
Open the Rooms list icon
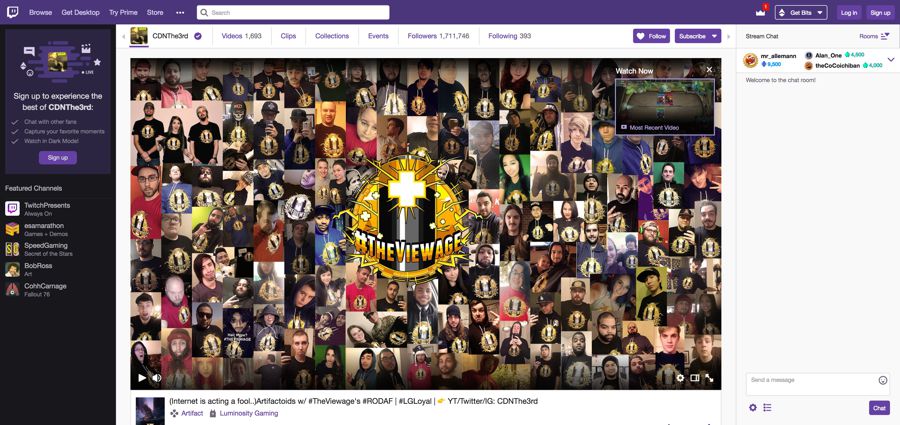click(885, 36)
